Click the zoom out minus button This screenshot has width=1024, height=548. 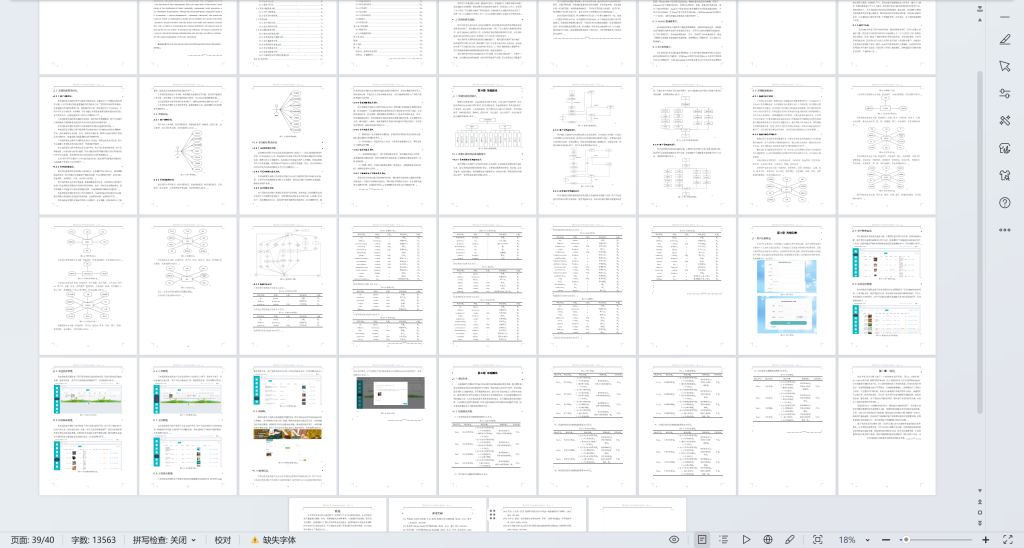click(885, 540)
